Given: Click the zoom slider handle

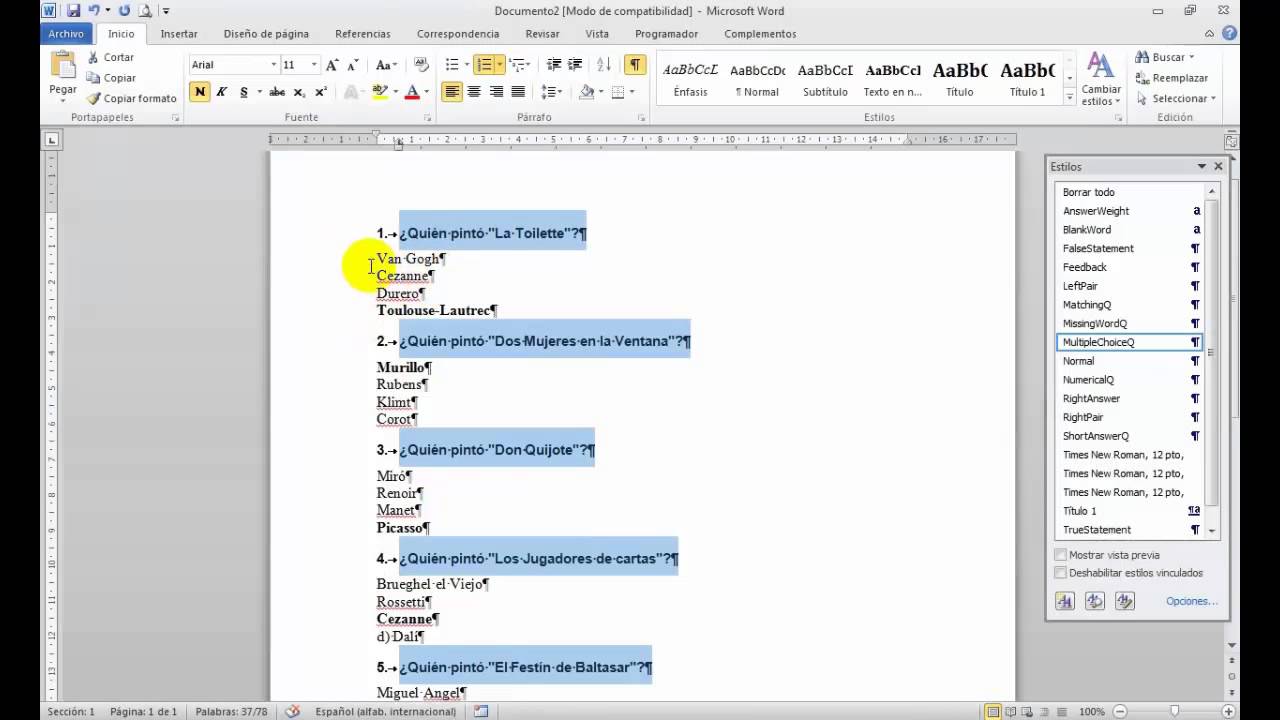Looking at the screenshot, I should tap(1177, 712).
